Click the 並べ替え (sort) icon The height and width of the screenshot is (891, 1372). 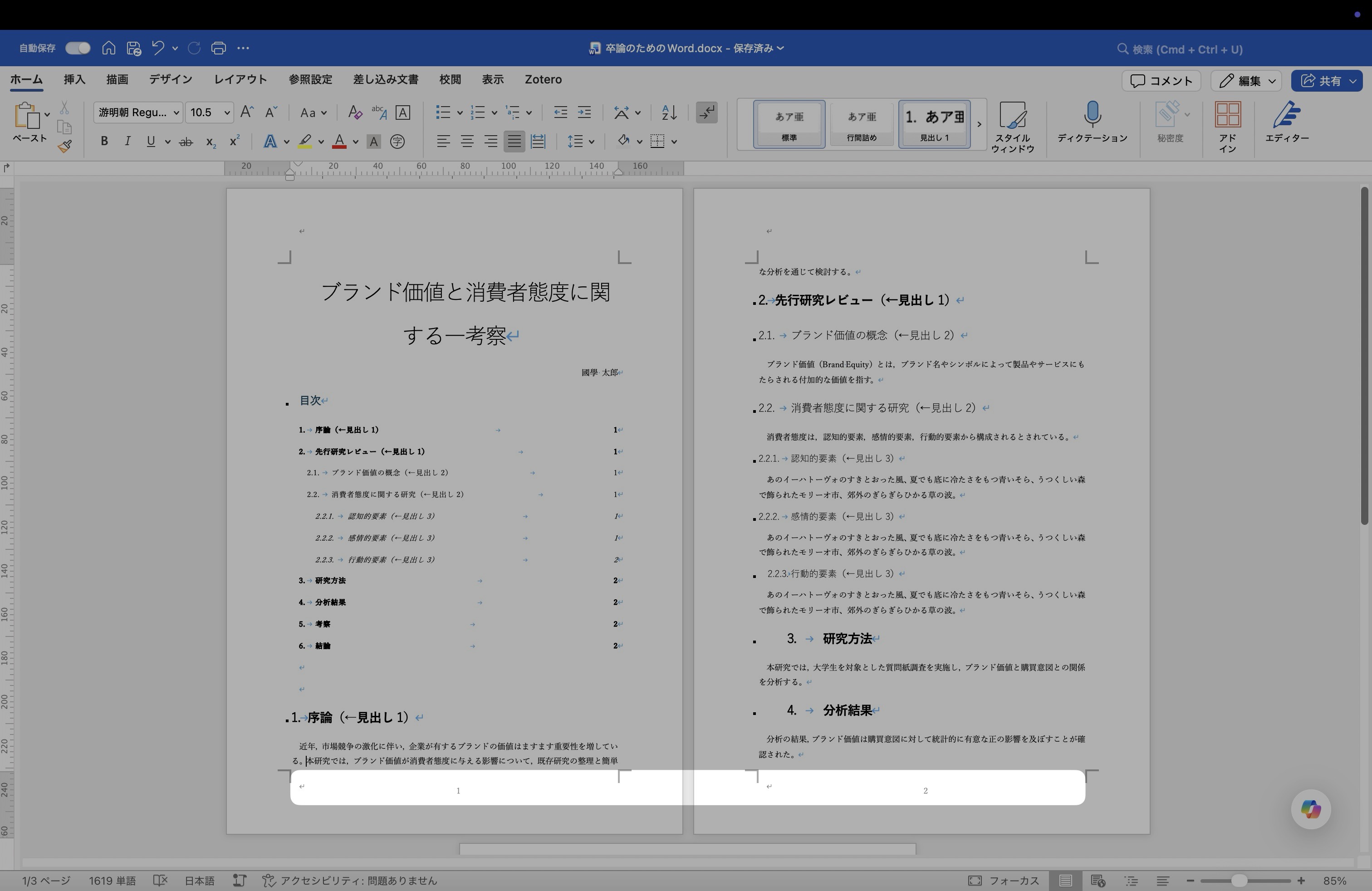click(667, 113)
